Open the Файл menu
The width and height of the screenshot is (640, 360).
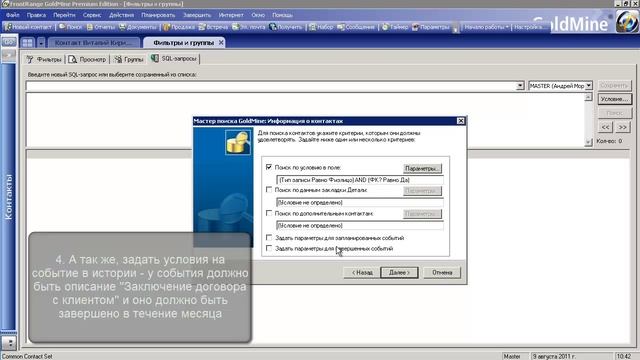tap(13, 15)
